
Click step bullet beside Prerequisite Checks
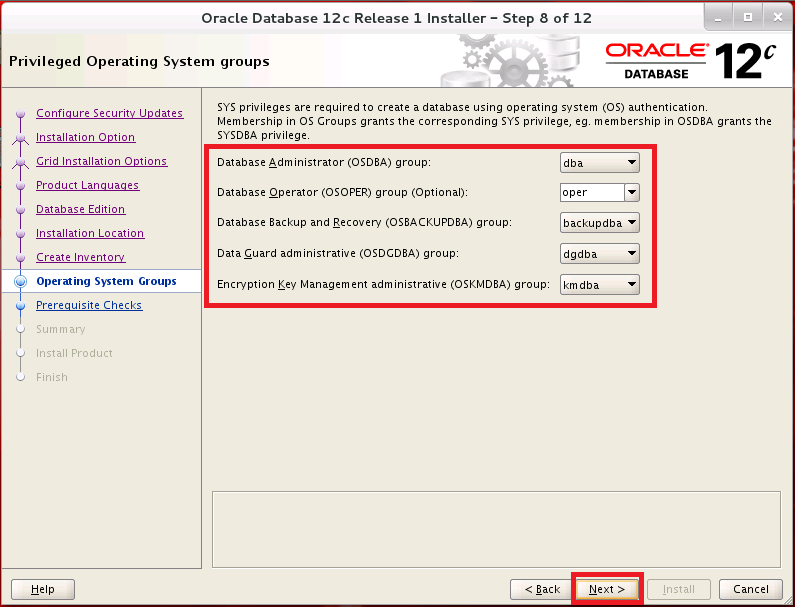[20, 306]
